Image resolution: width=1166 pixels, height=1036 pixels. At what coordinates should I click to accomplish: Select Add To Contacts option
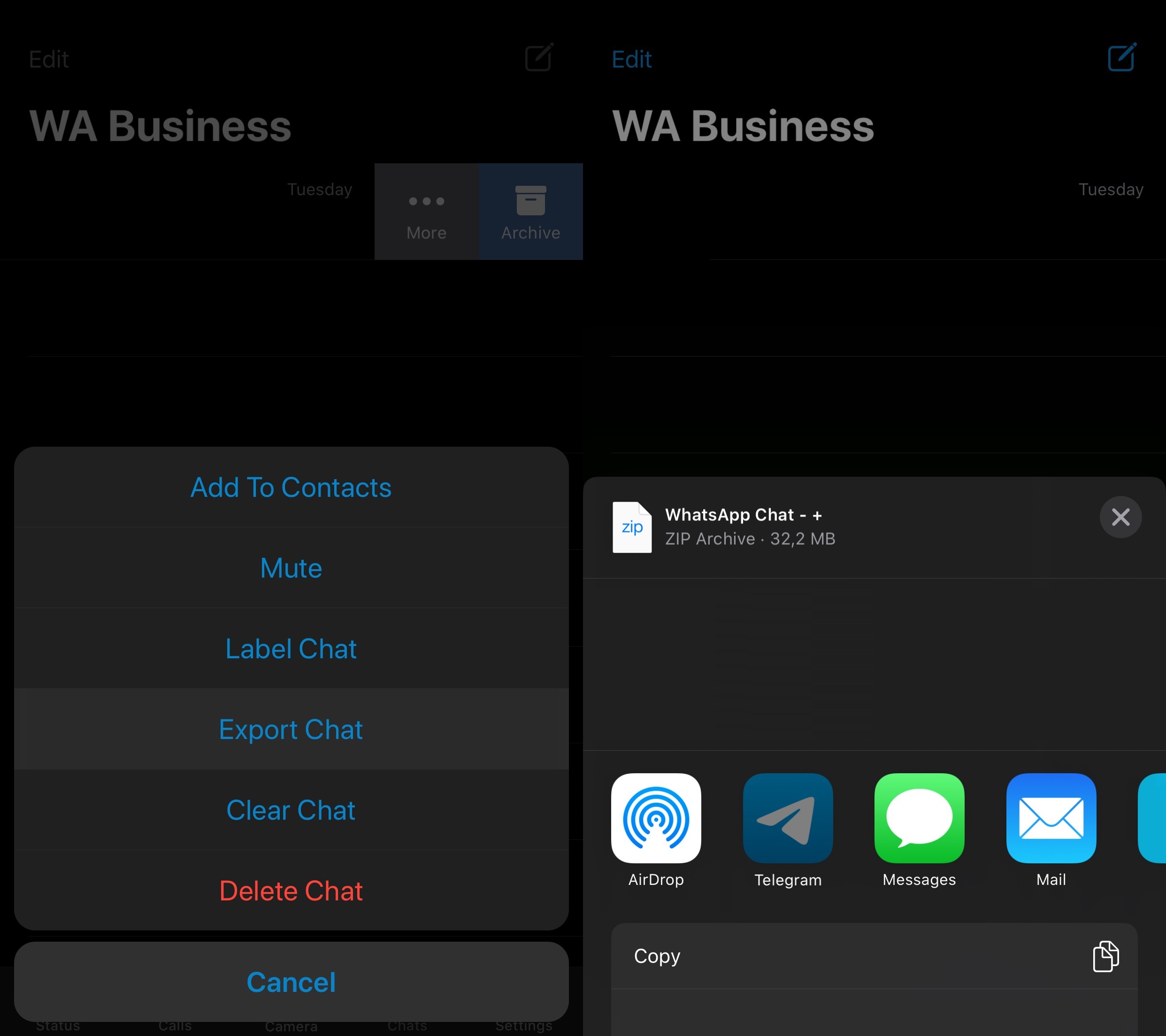[x=291, y=487]
